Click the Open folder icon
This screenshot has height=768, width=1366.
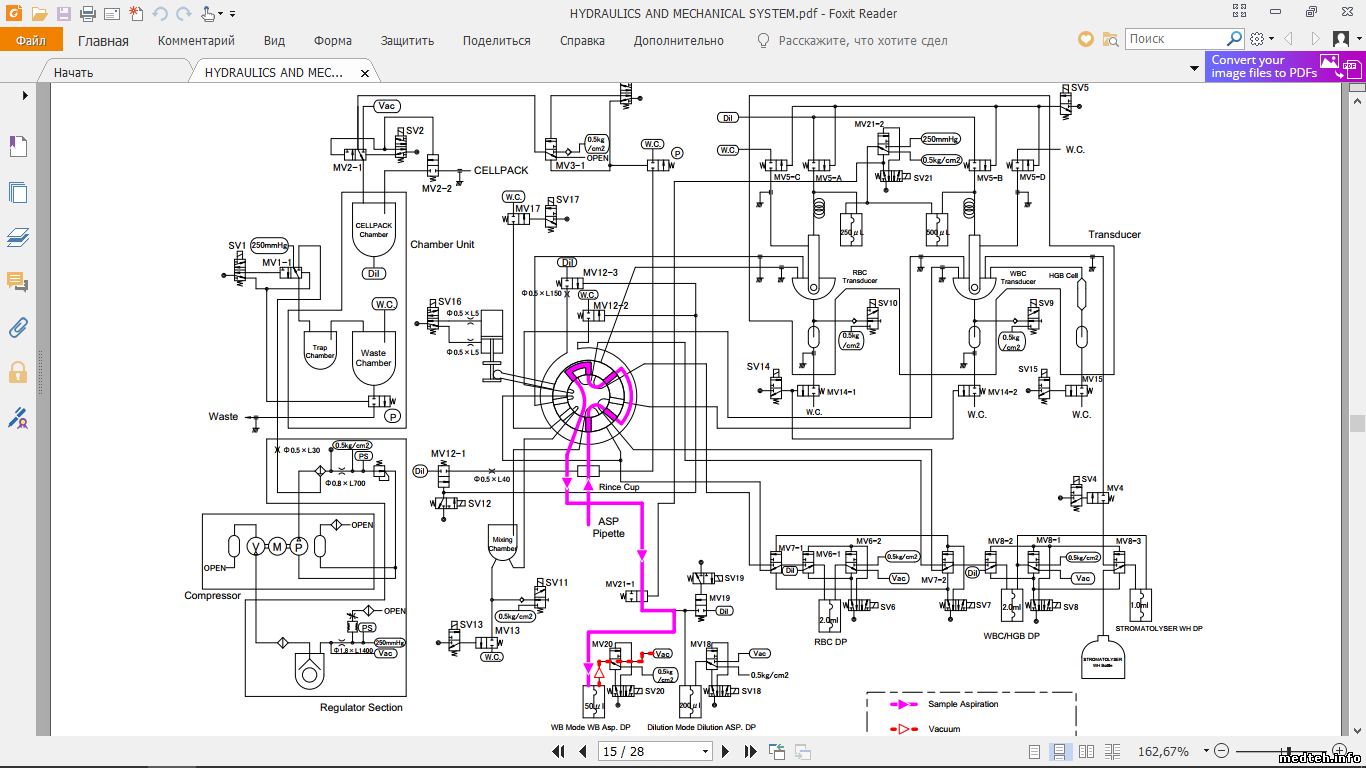pos(39,14)
